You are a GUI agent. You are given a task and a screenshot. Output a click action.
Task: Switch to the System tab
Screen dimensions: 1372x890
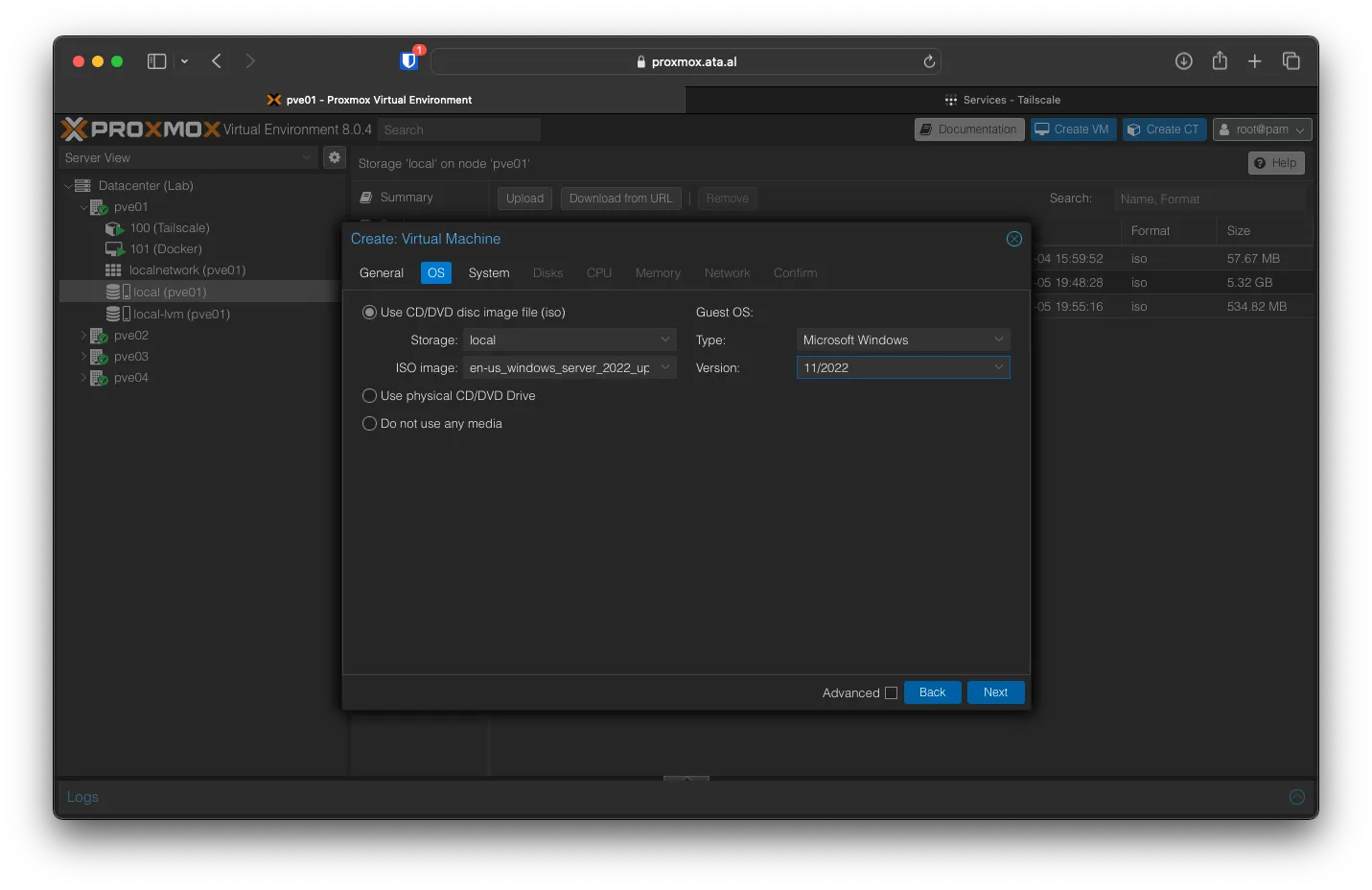[x=489, y=273]
